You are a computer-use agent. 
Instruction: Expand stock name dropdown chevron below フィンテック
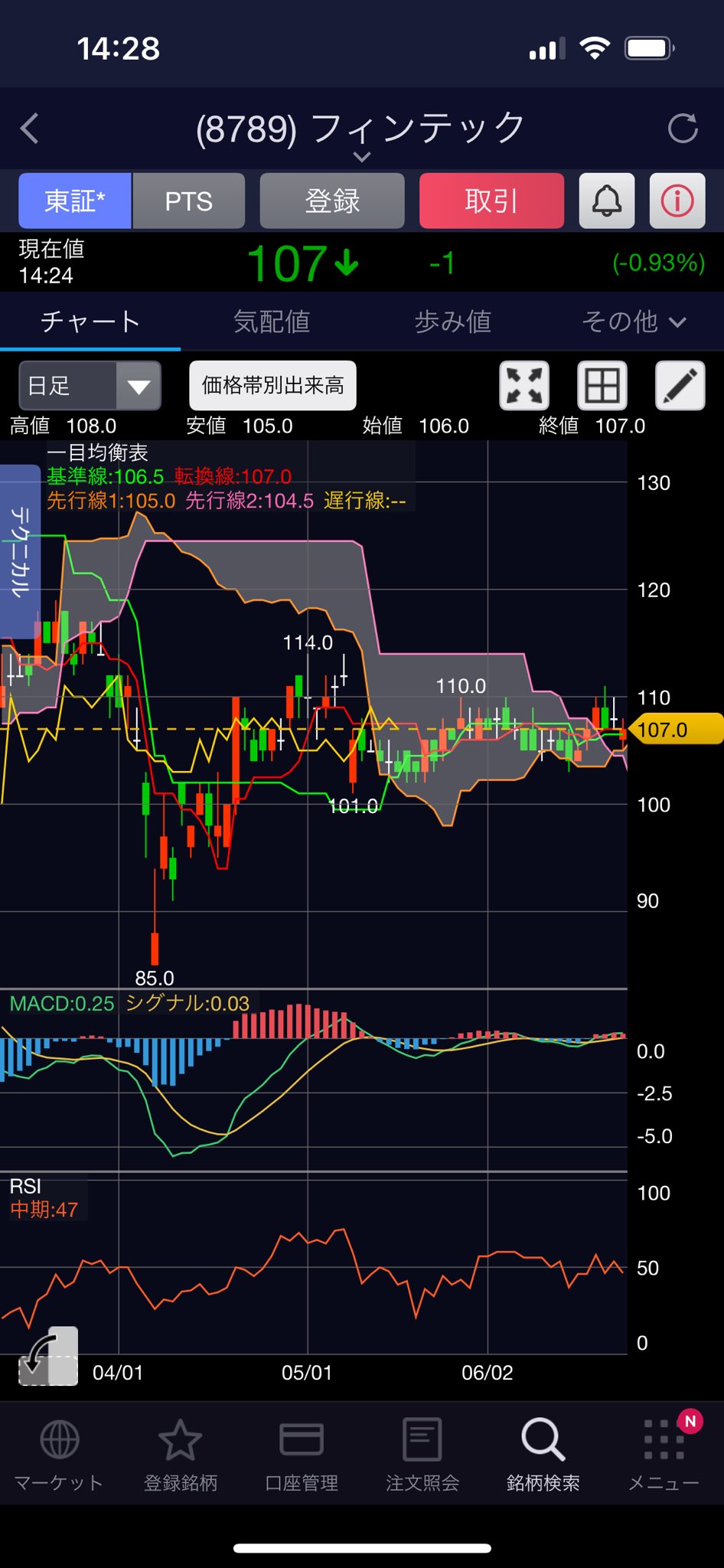point(361,156)
